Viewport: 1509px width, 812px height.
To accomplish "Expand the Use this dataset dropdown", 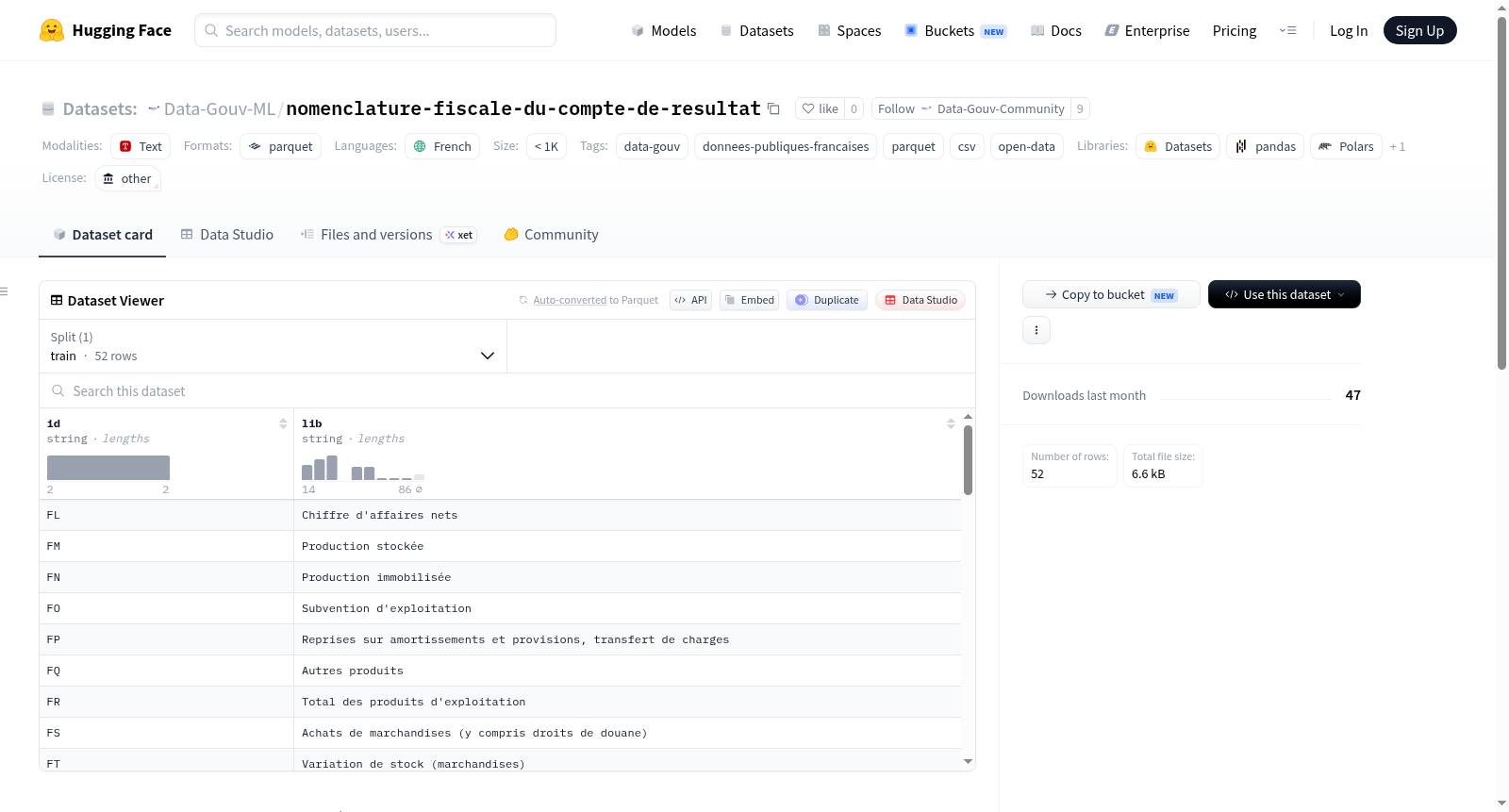I will click(1285, 294).
